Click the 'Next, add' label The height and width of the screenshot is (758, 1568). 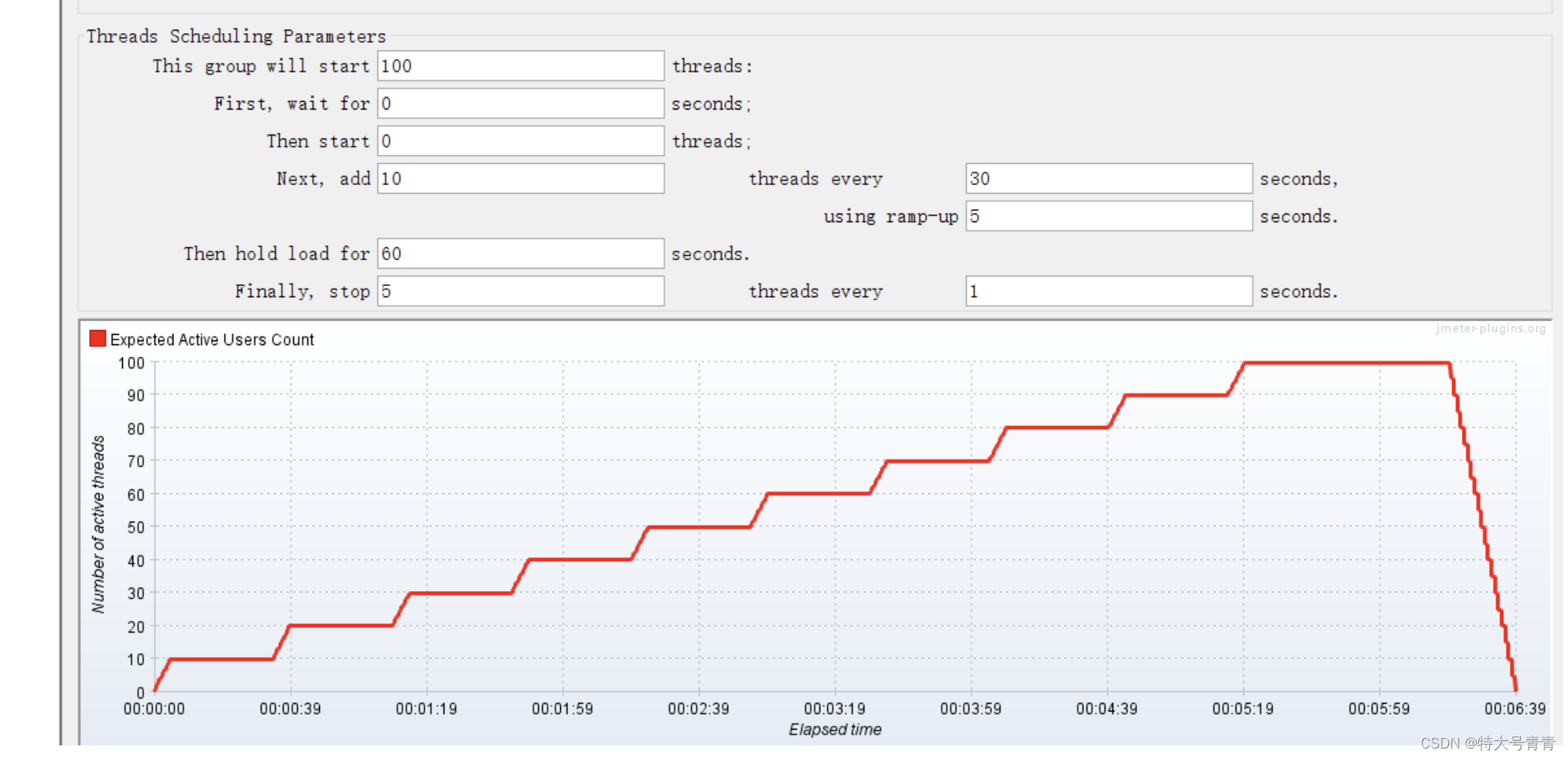coord(323,179)
